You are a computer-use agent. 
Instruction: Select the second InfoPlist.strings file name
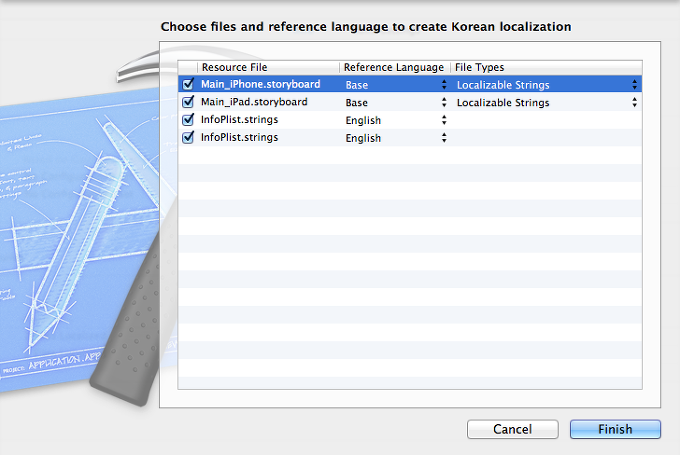(239, 137)
